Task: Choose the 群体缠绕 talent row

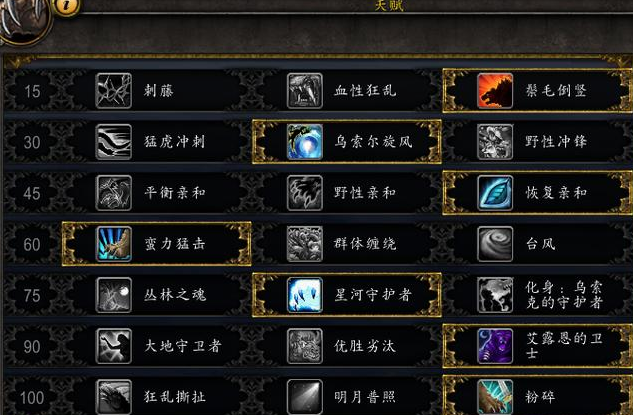Action: tap(347, 244)
